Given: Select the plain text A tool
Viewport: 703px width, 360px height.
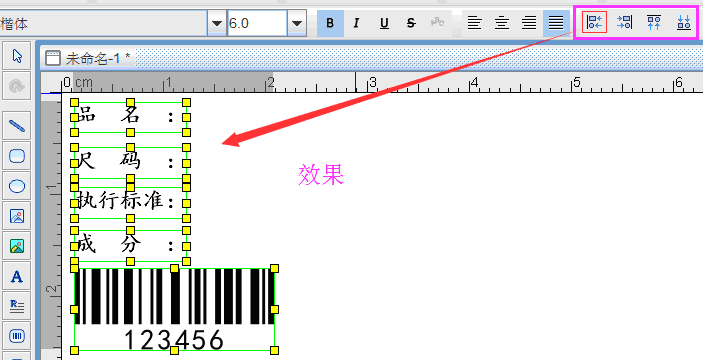Looking at the screenshot, I should click(x=17, y=276).
